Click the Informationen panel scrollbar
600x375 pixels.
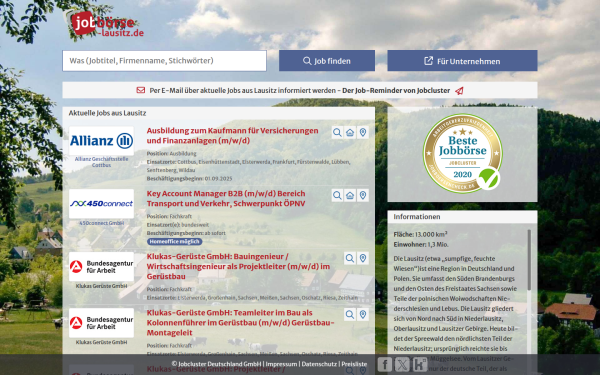(x=529, y=260)
